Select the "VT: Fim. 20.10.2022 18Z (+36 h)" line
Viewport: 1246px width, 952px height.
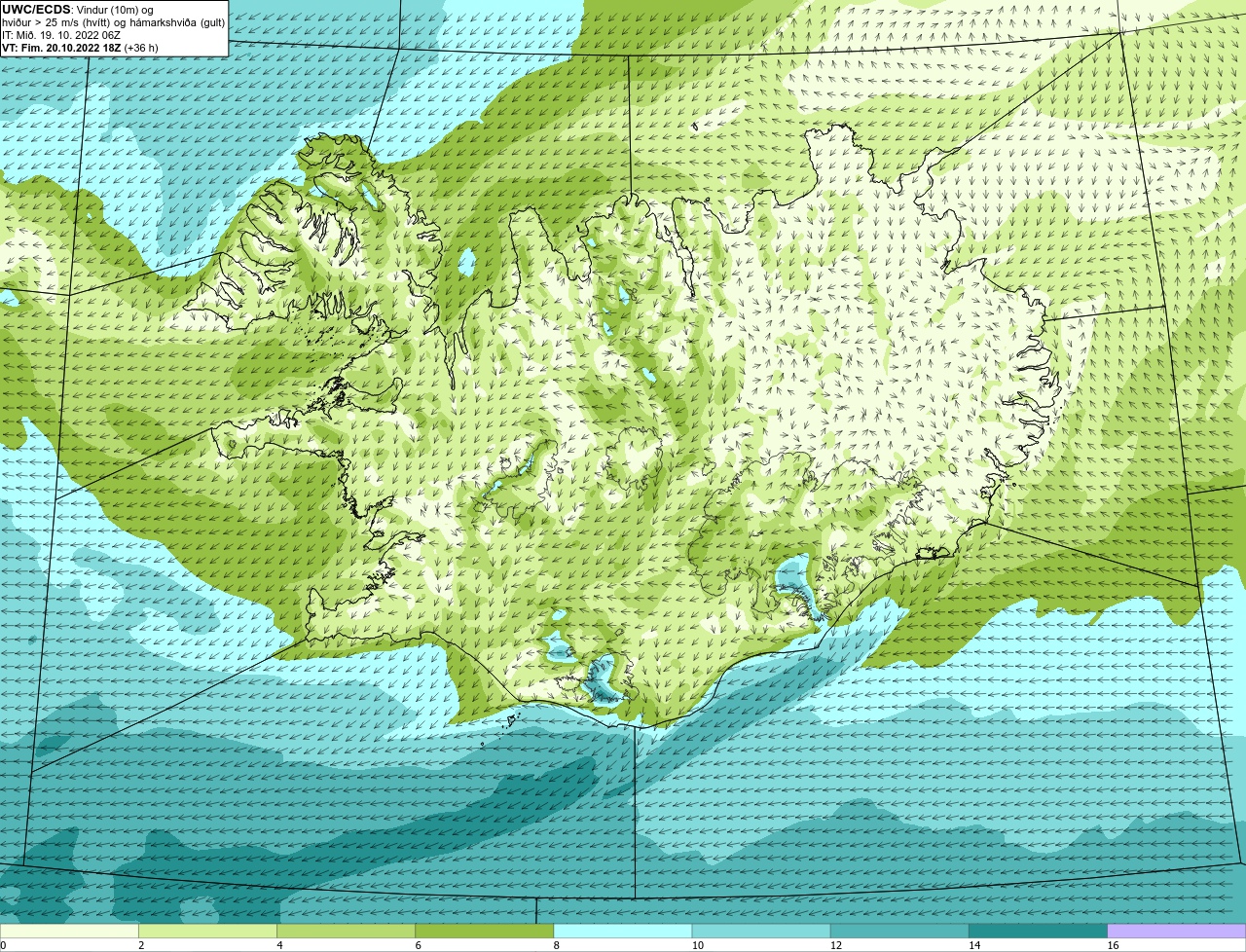pos(80,48)
